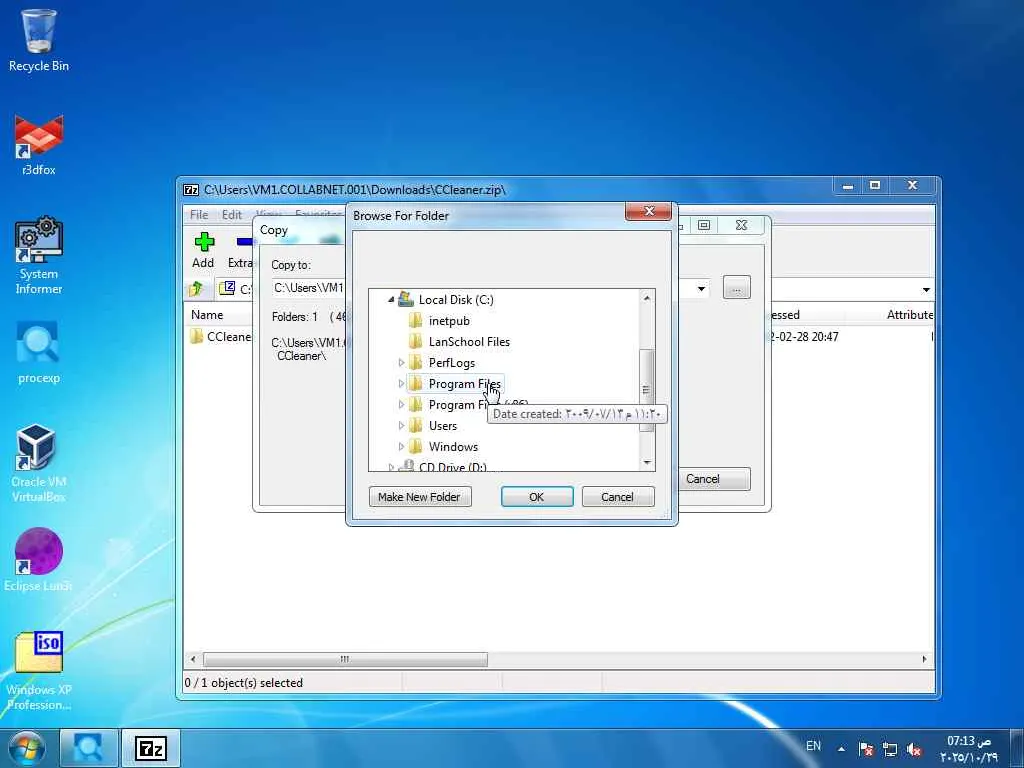
Task: Switch to procexp in the taskbar
Action: (88, 748)
